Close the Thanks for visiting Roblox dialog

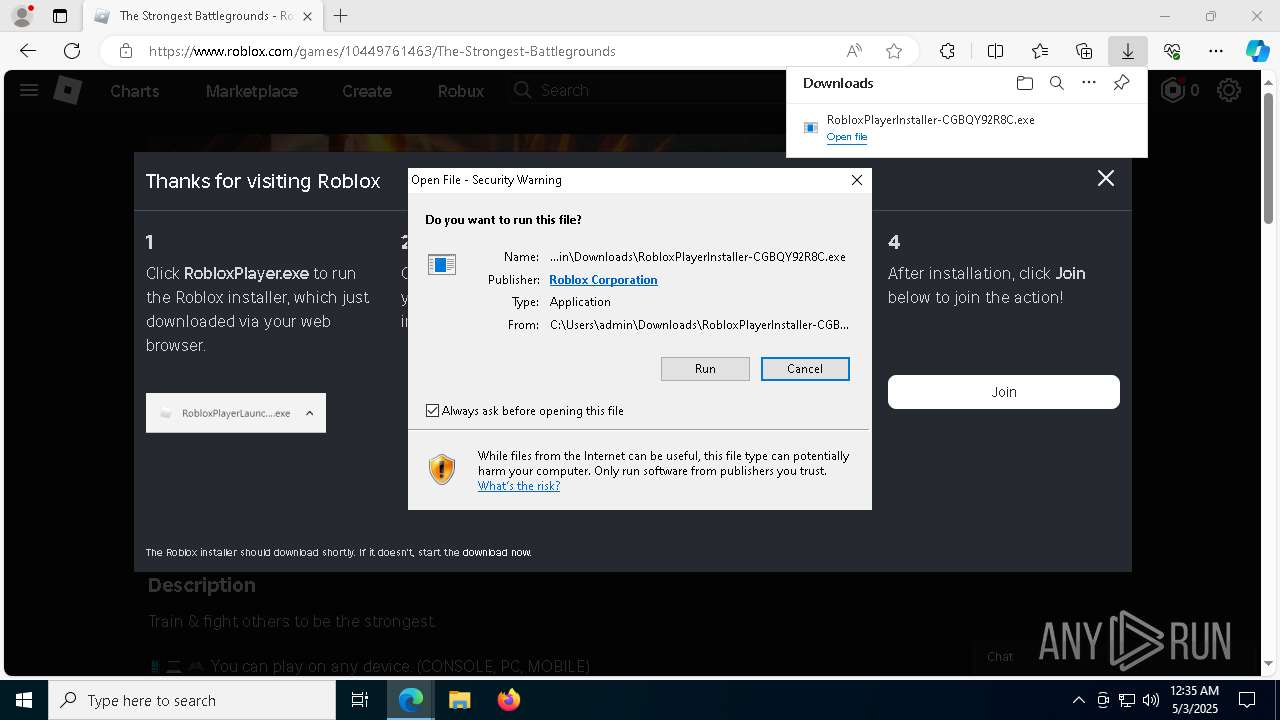pos(1105,178)
